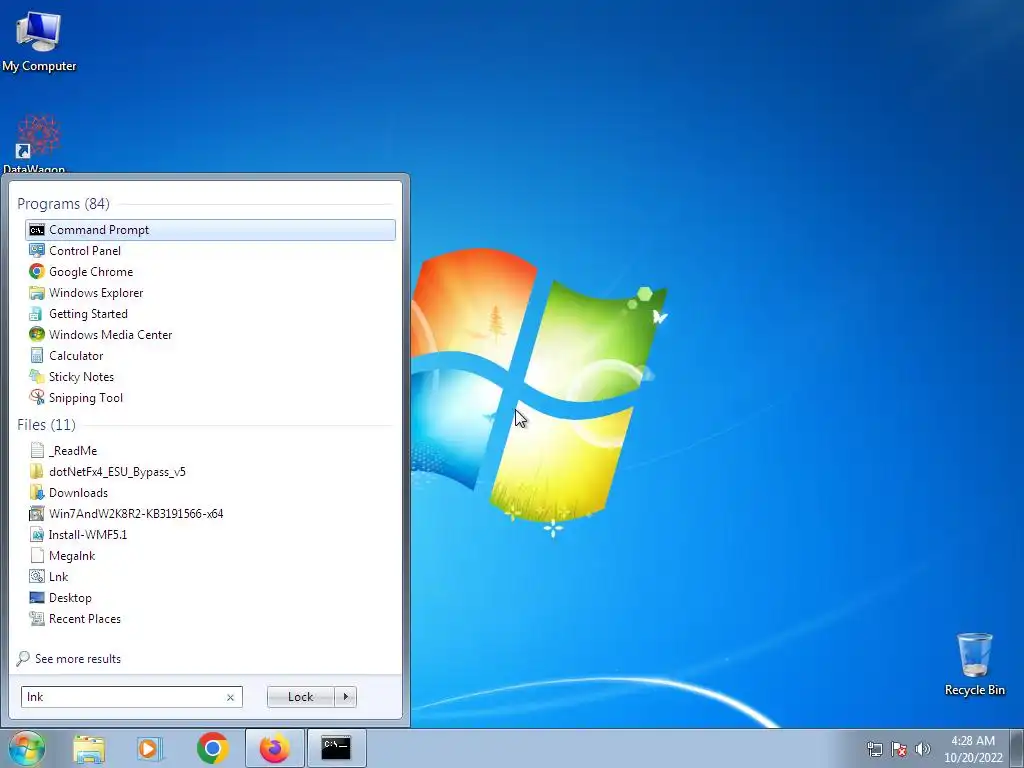Open the _ReadMe file result
The image size is (1024, 768).
(210, 451)
